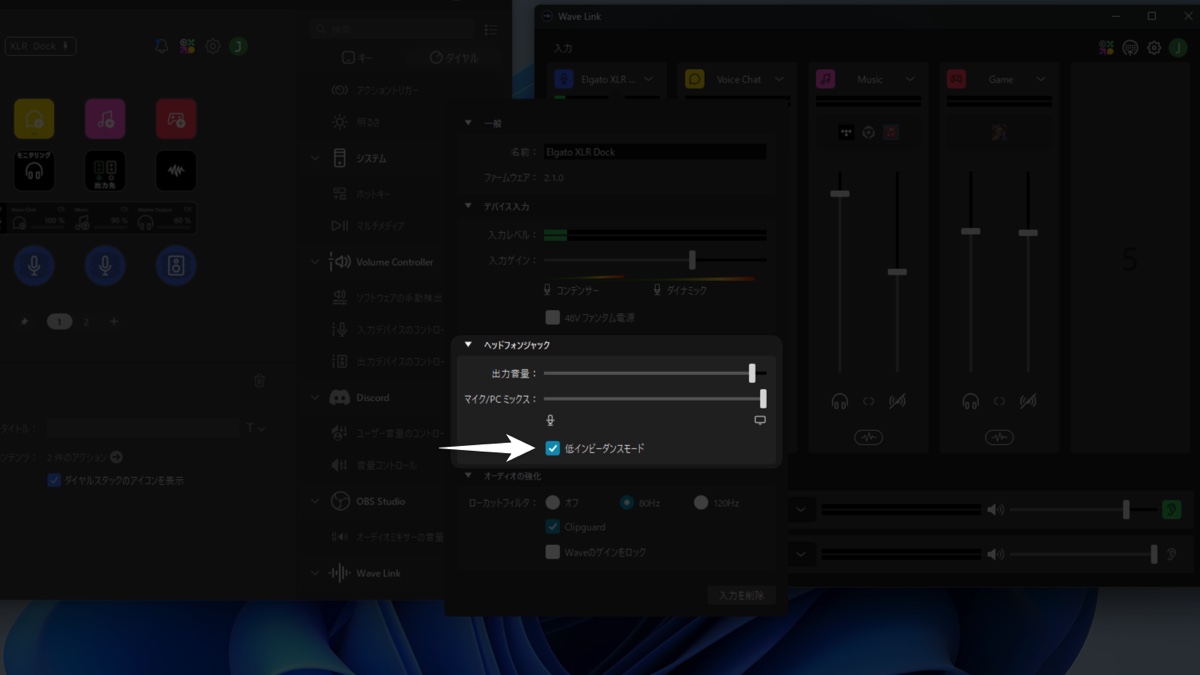Screen dimensions: 1200x675
Task: Expand the Game channel dropdown arrow
Action: (x=1041, y=79)
